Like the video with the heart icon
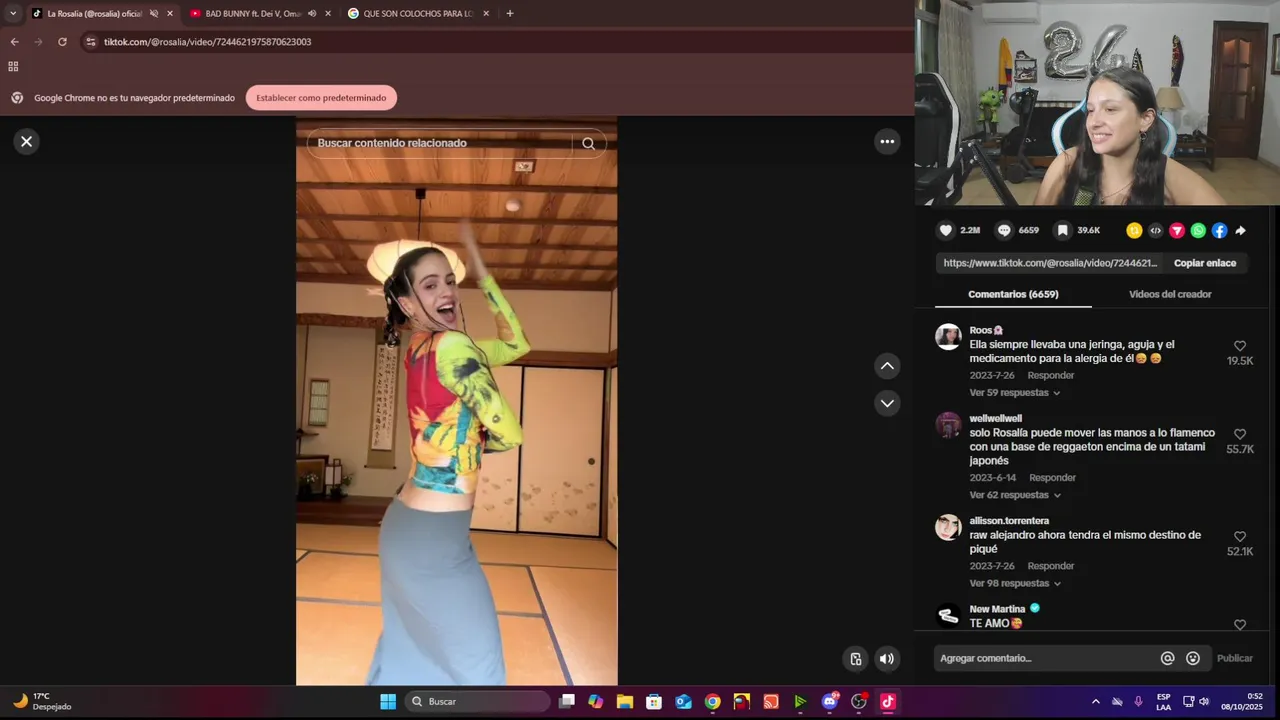 pyautogui.click(x=946, y=230)
